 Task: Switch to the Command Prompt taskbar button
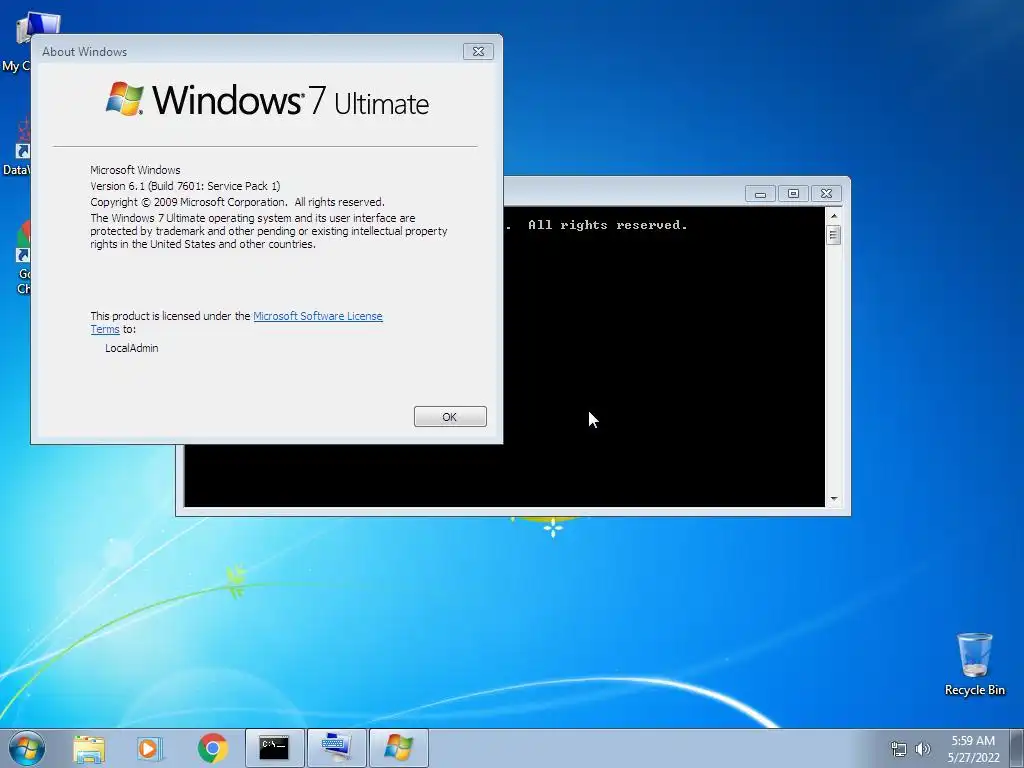pyautogui.click(x=274, y=748)
